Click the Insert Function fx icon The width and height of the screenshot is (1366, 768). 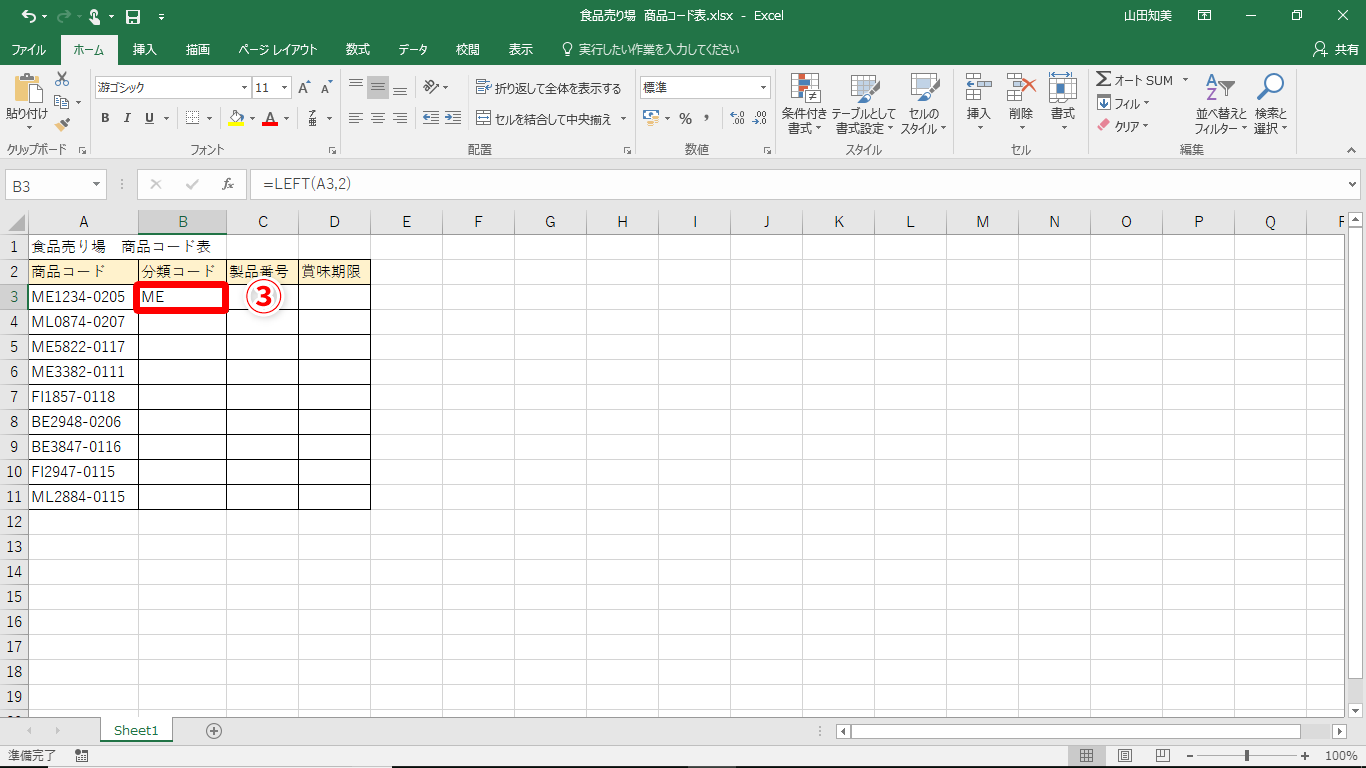click(x=228, y=185)
